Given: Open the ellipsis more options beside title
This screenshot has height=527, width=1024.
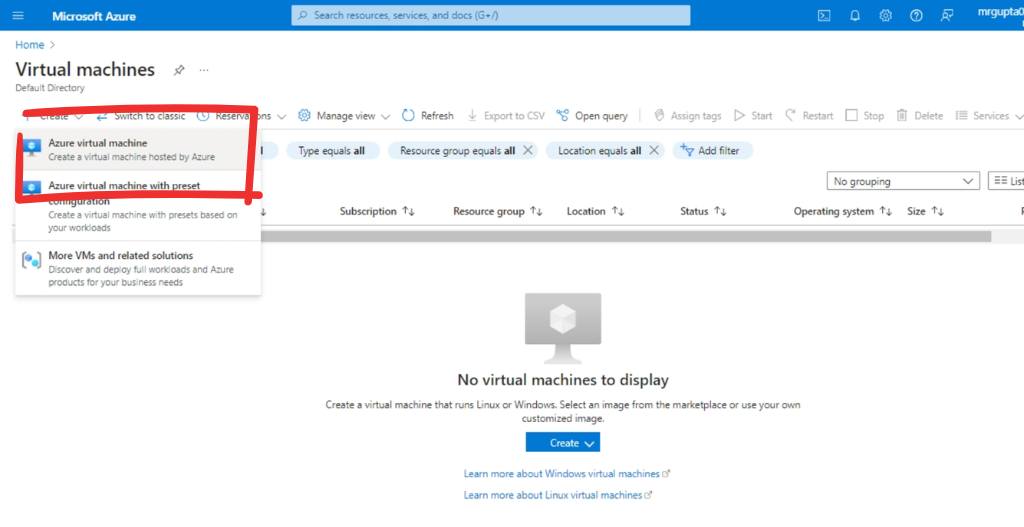Looking at the screenshot, I should pyautogui.click(x=204, y=70).
